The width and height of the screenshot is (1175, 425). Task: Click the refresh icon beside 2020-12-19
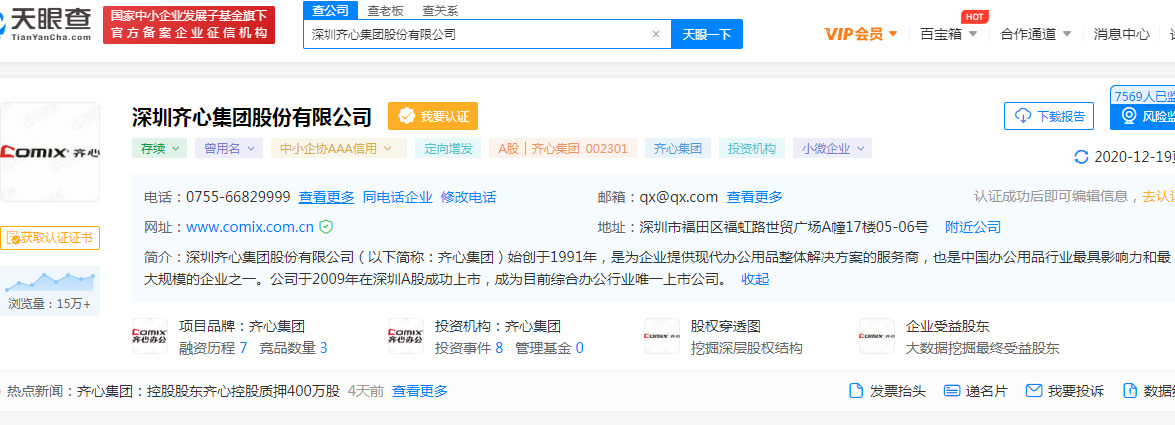1081,157
